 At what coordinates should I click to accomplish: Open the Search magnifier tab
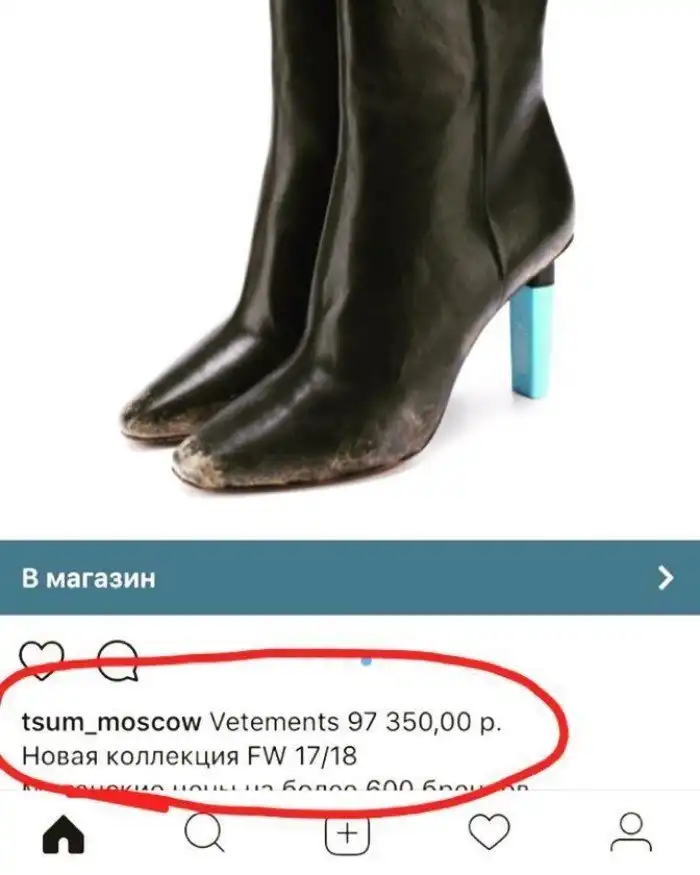[x=204, y=833]
